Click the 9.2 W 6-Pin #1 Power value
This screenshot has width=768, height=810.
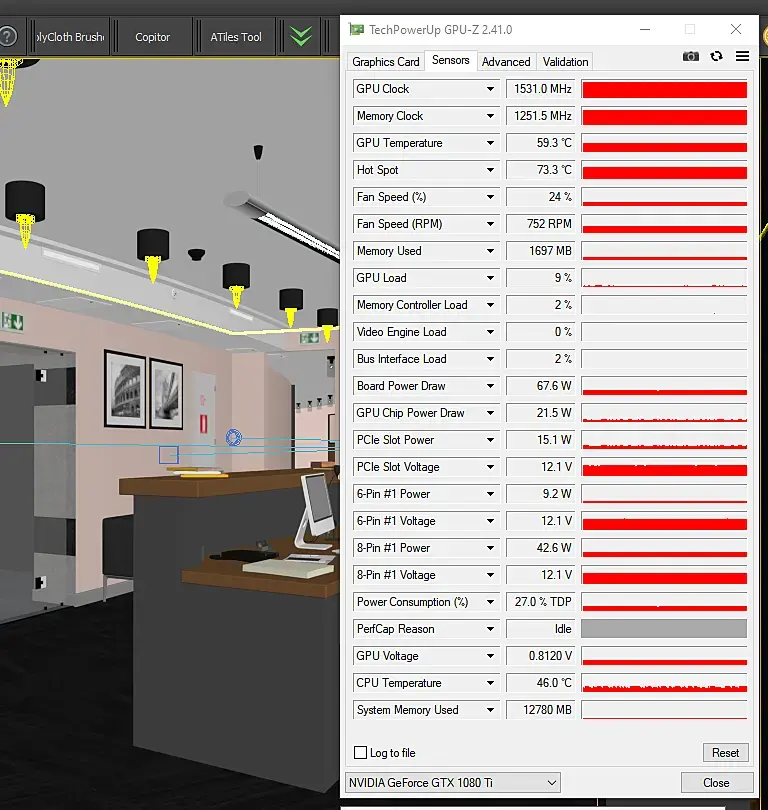pos(540,494)
